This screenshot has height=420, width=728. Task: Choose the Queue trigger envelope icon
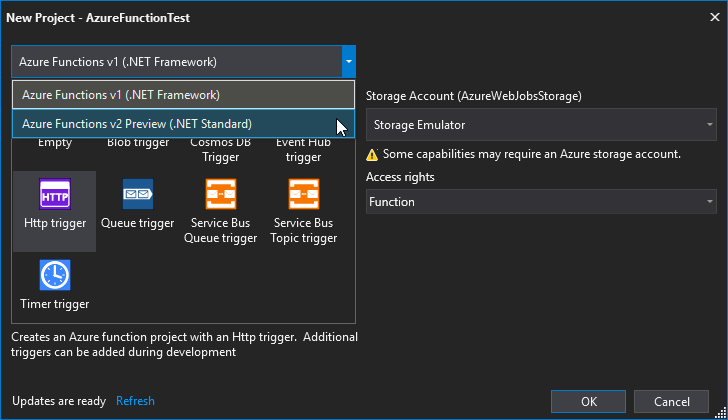[137, 194]
